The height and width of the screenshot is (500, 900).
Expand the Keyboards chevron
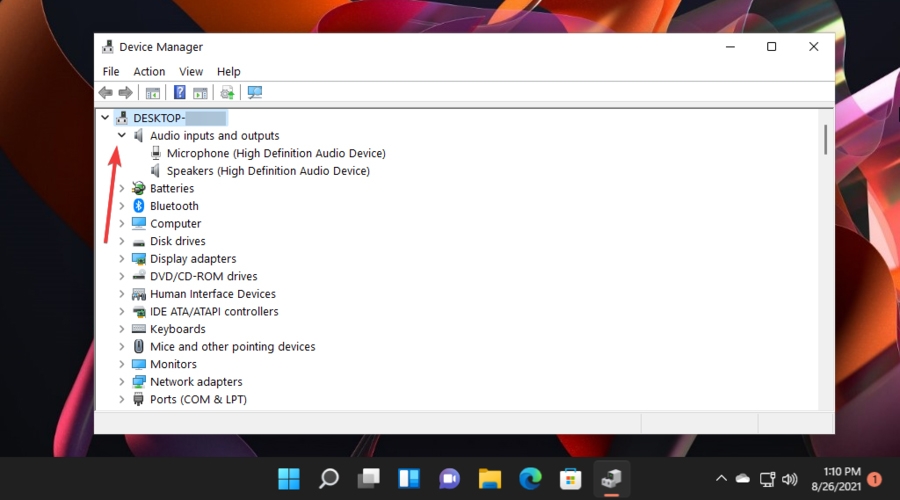tap(122, 329)
